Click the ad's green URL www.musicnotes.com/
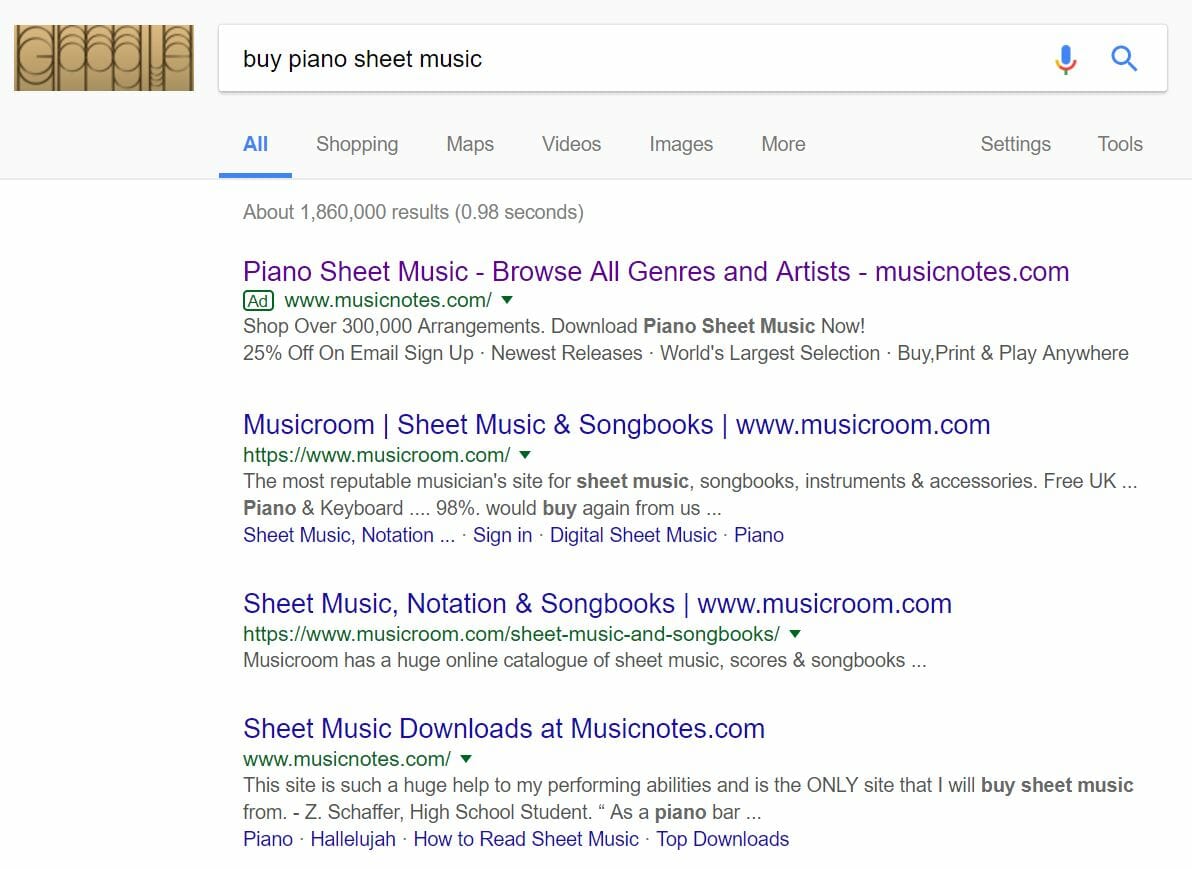Viewport: 1192px width, 869px height. coord(388,300)
